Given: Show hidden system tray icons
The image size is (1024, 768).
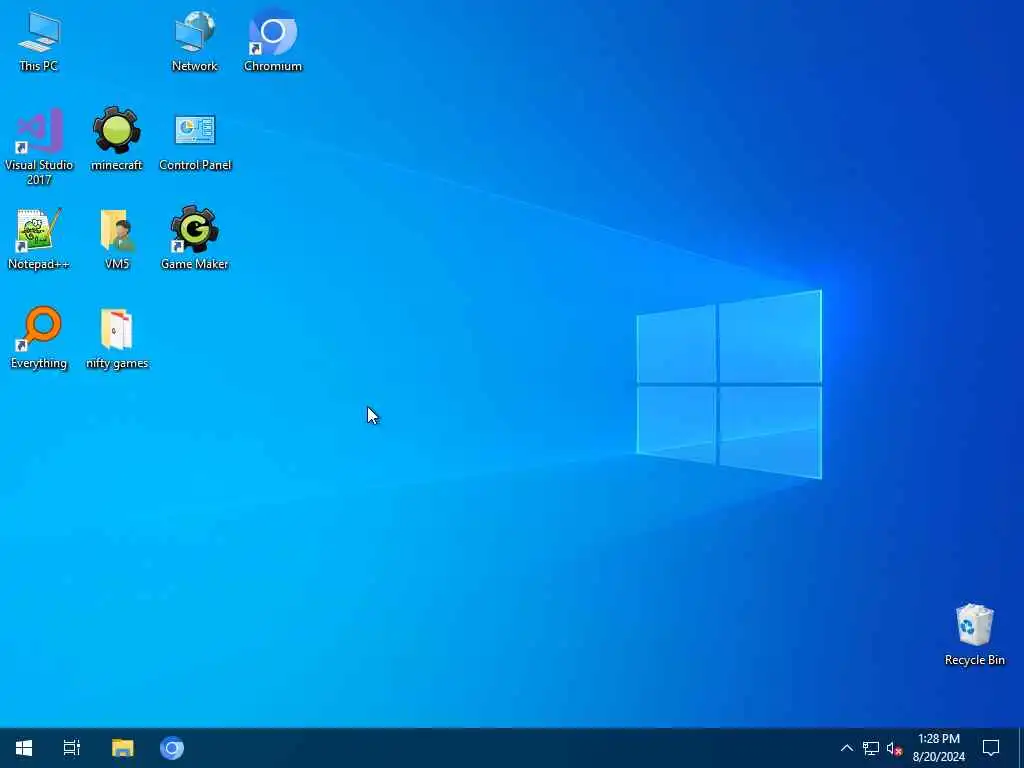Looking at the screenshot, I should tap(846, 748).
